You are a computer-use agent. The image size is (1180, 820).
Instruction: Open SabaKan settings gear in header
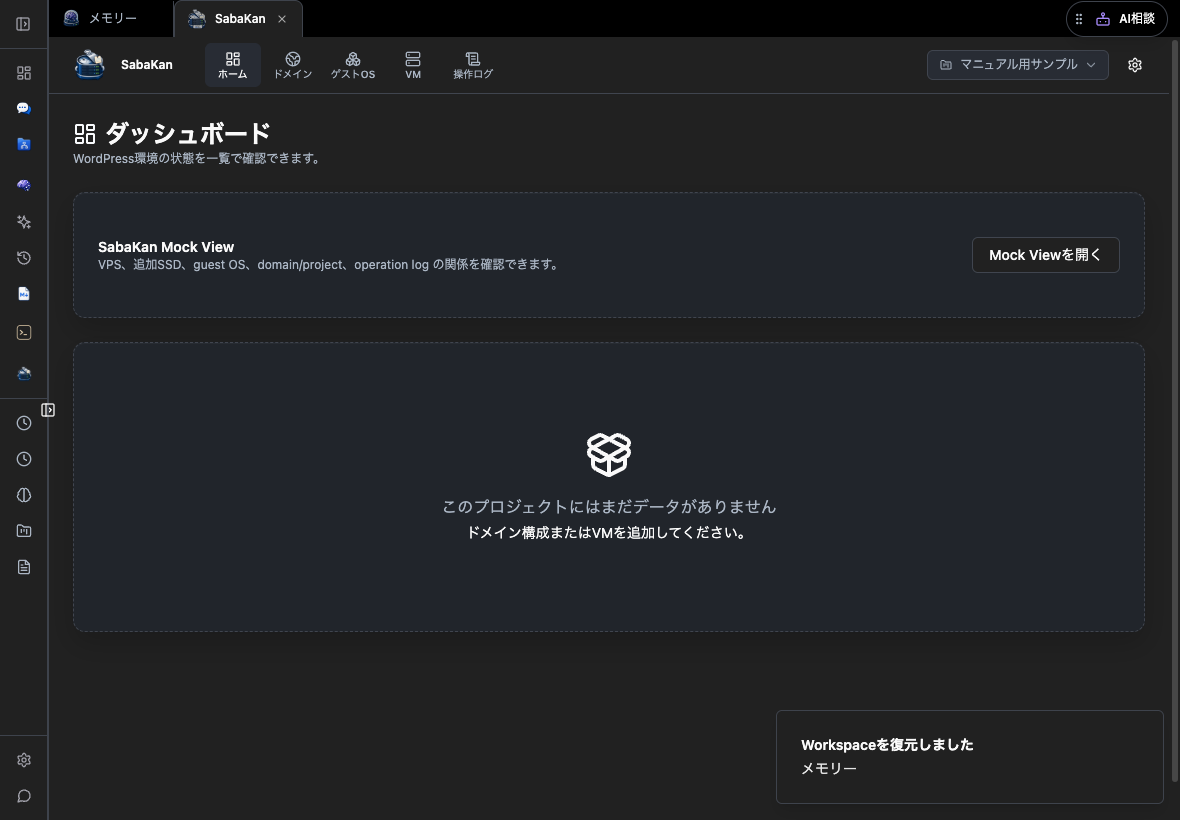point(1135,65)
